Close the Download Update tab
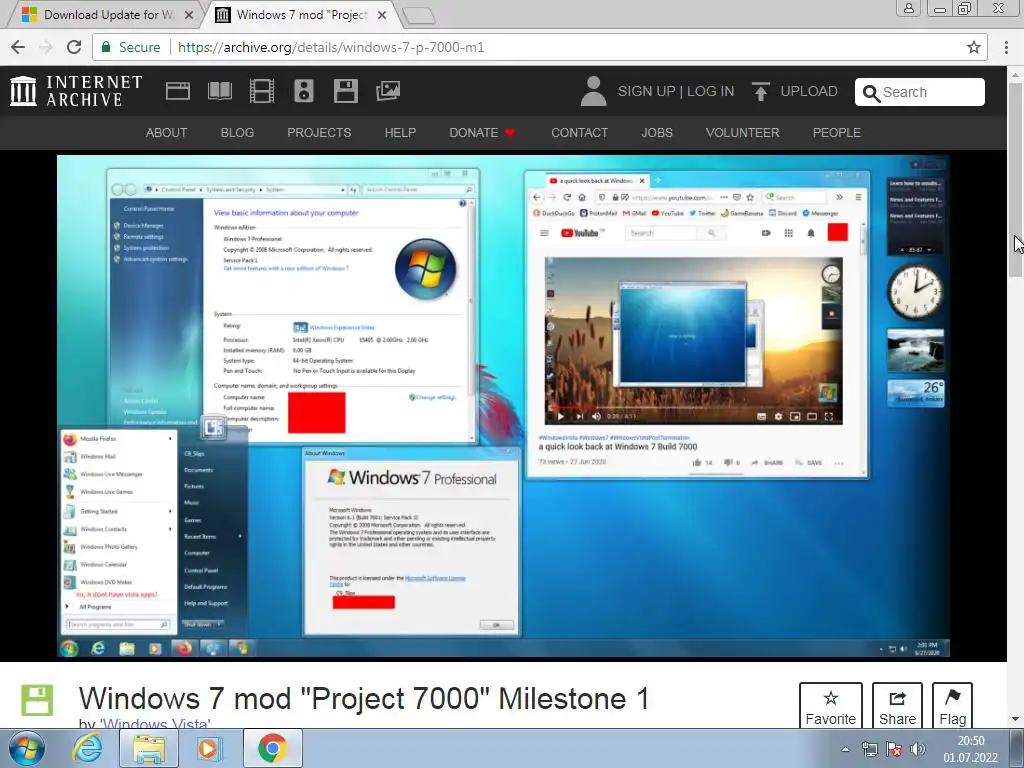This screenshot has width=1024, height=768. coord(189,15)
